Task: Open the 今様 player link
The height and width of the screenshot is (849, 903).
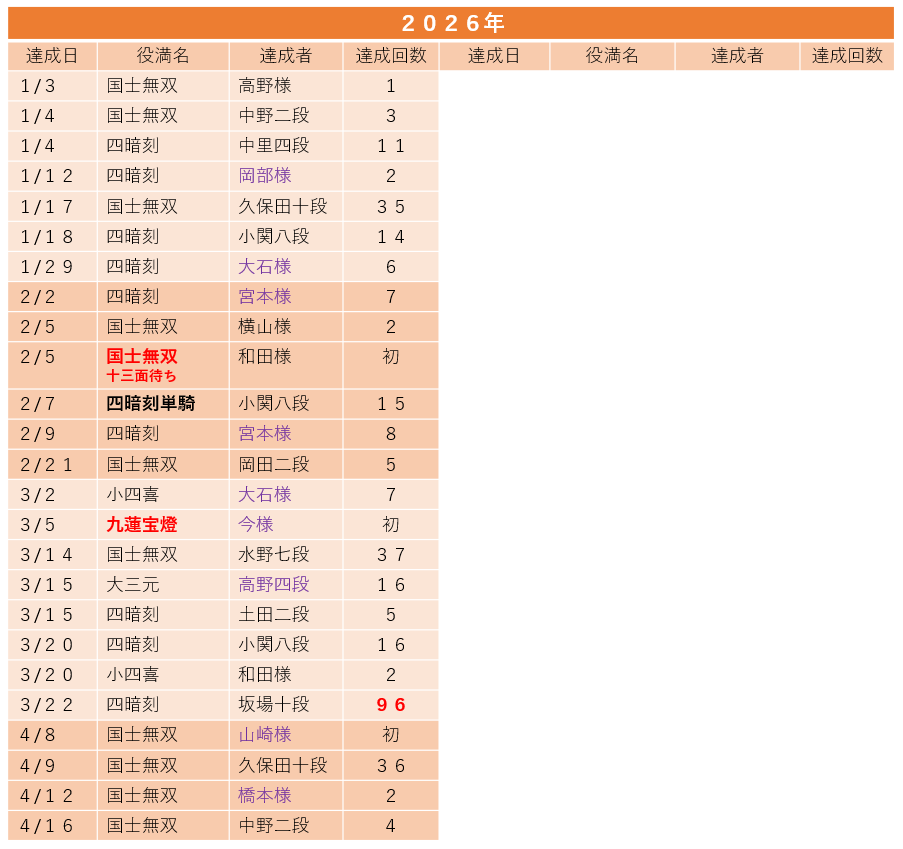Action: [256, 525]
